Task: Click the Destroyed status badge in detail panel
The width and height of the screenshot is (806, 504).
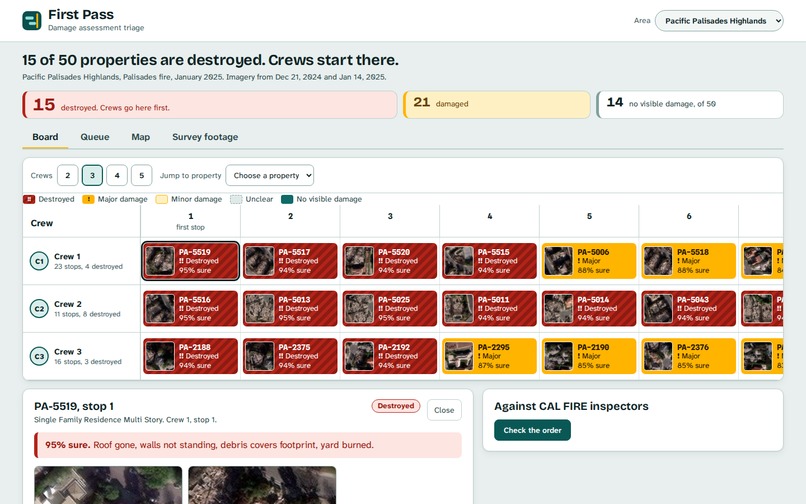Action: pos(396,406)
